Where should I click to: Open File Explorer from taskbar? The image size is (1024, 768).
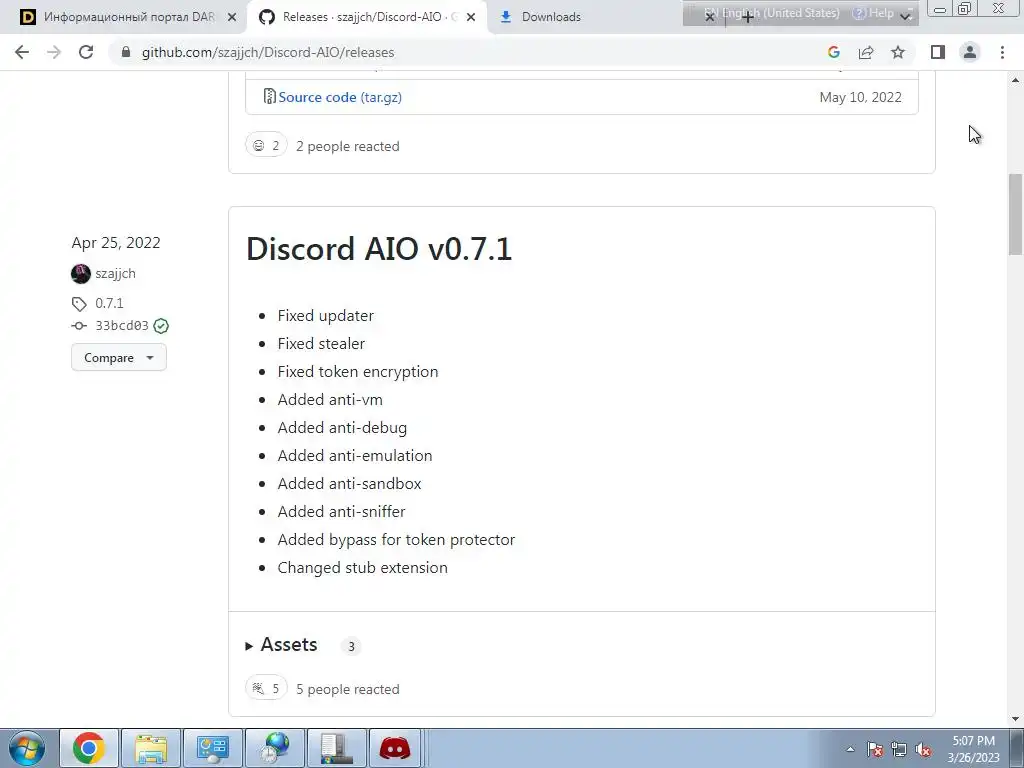point(151,748)
